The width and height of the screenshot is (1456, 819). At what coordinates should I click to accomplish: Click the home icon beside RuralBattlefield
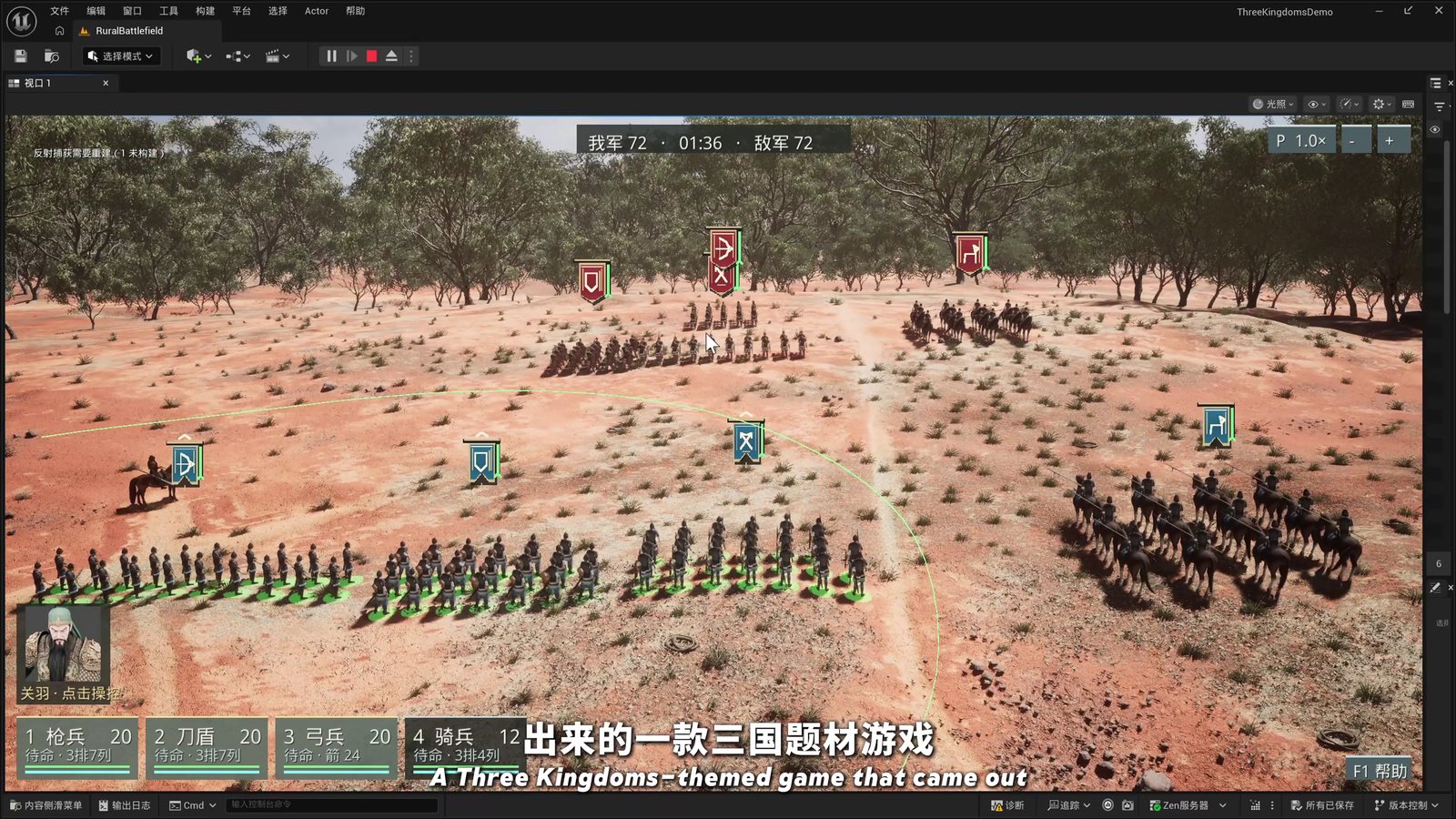tap(60, 31)
